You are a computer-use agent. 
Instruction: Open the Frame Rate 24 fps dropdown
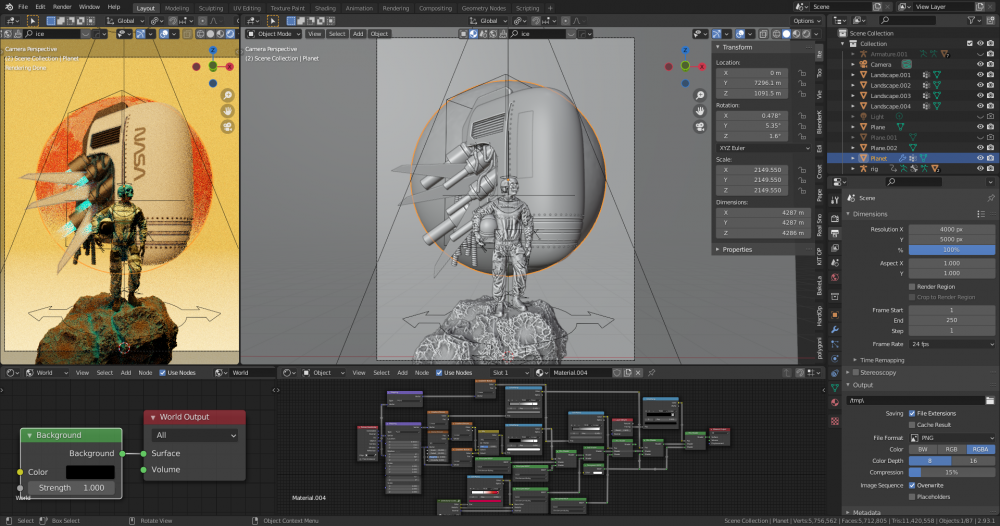[952, 344]
